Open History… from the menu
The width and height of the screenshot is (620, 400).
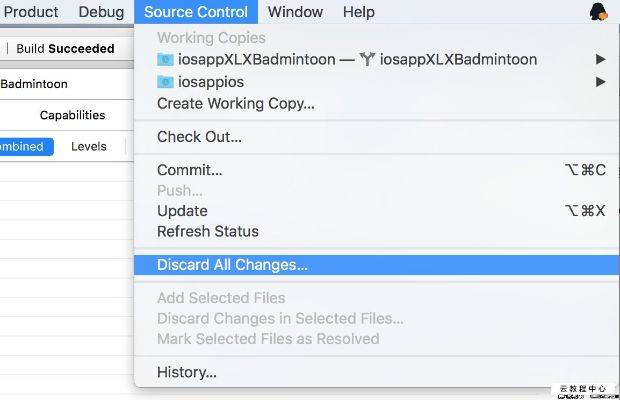point(187,373)
